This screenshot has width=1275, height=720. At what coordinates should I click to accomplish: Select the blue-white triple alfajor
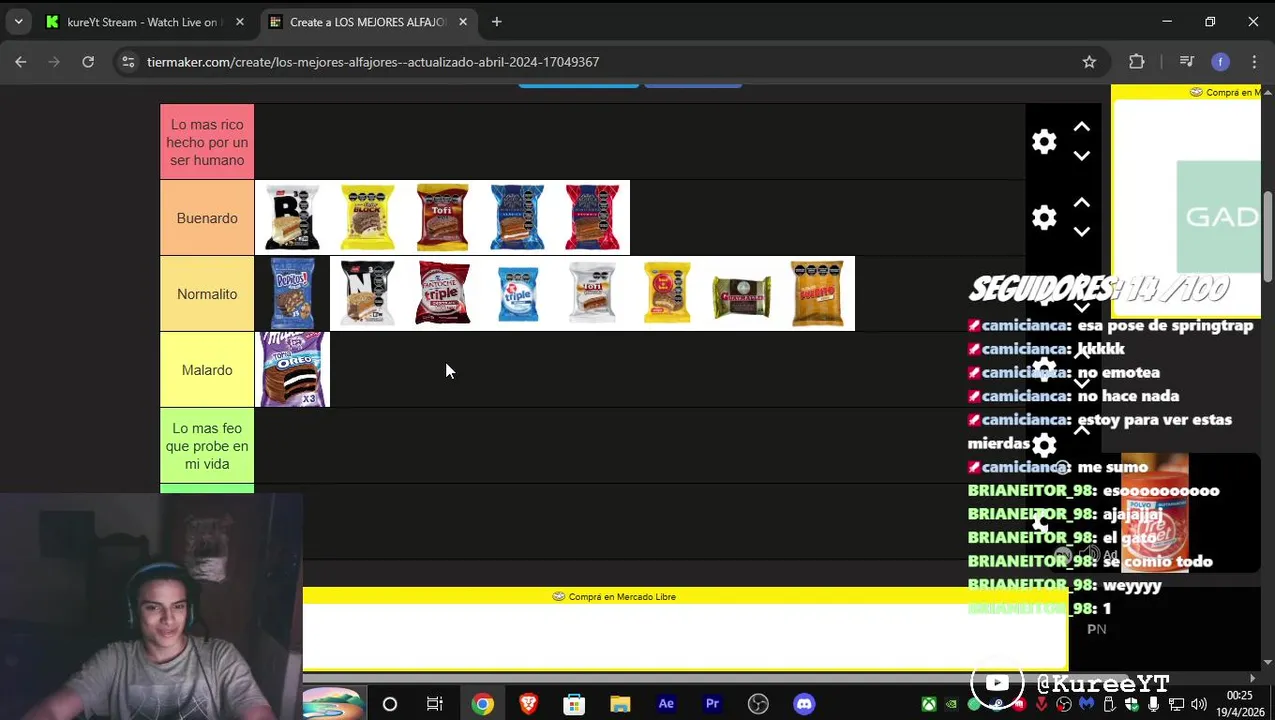517,293
